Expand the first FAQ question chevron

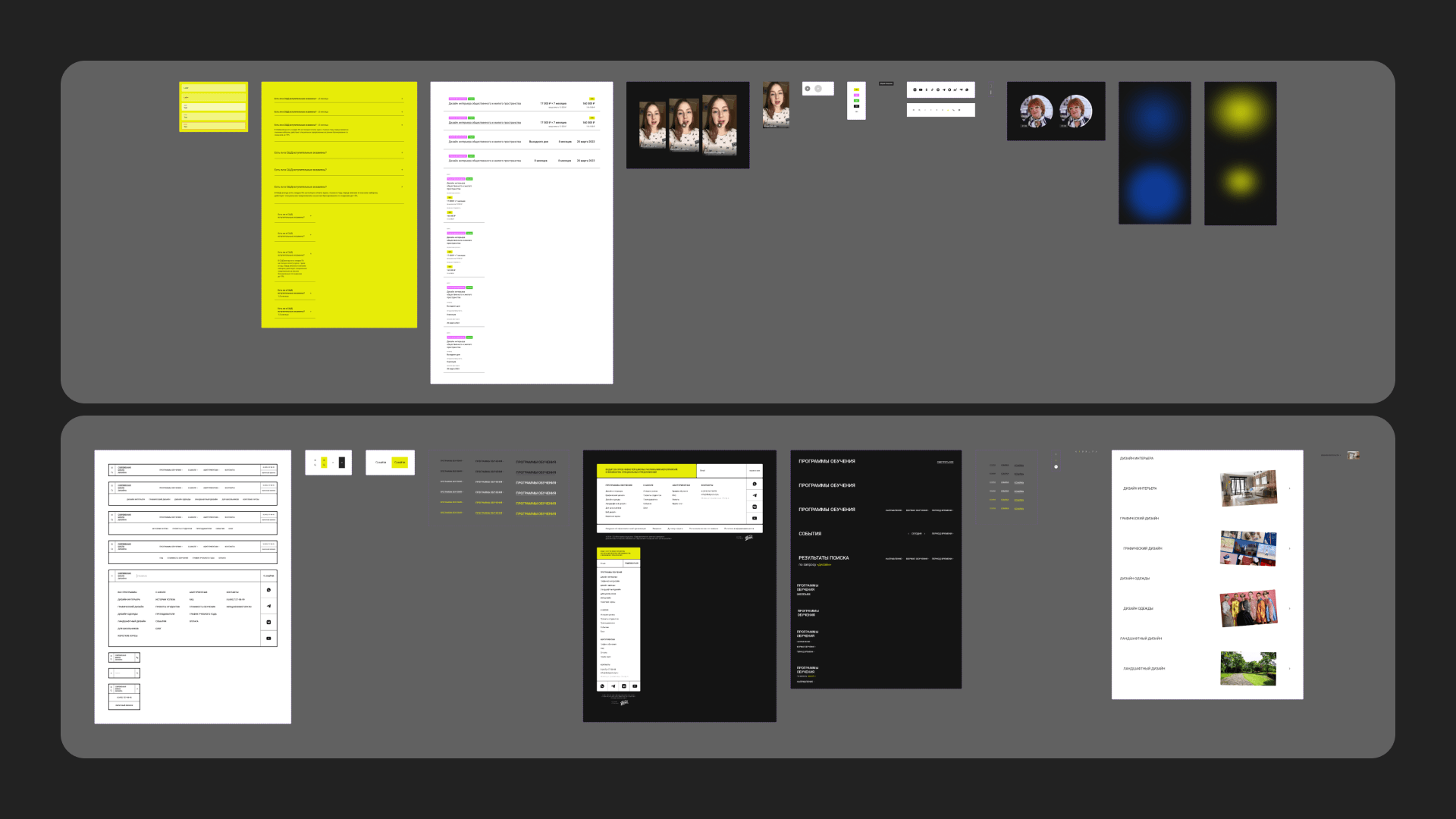402,99
